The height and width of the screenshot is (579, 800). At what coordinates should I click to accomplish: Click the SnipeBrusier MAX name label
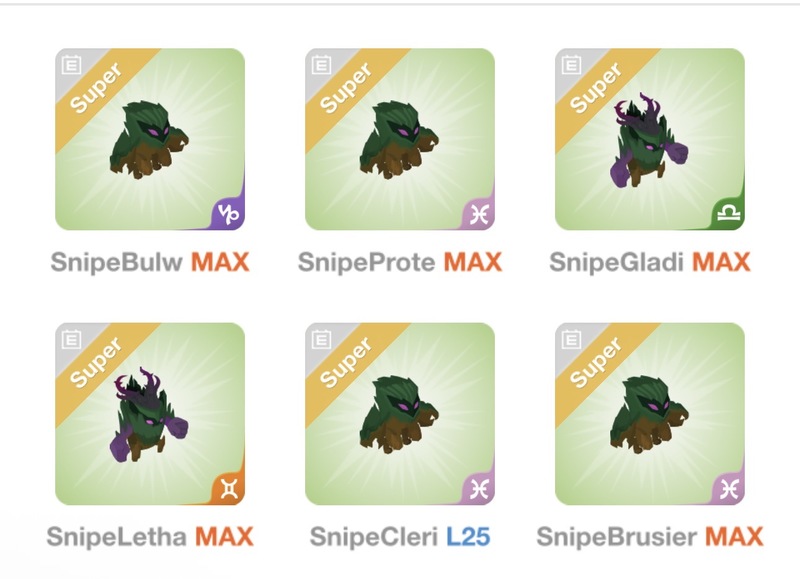650,537
